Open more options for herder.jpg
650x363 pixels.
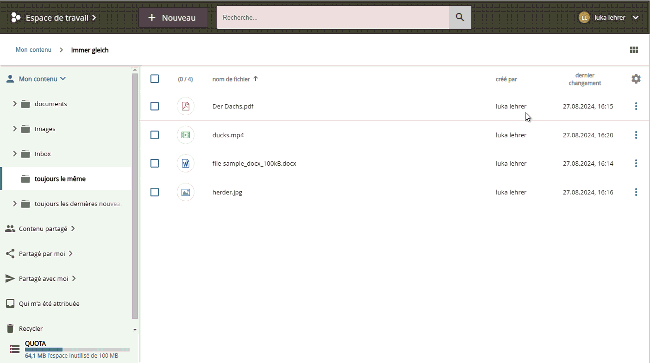click(636, 192)
